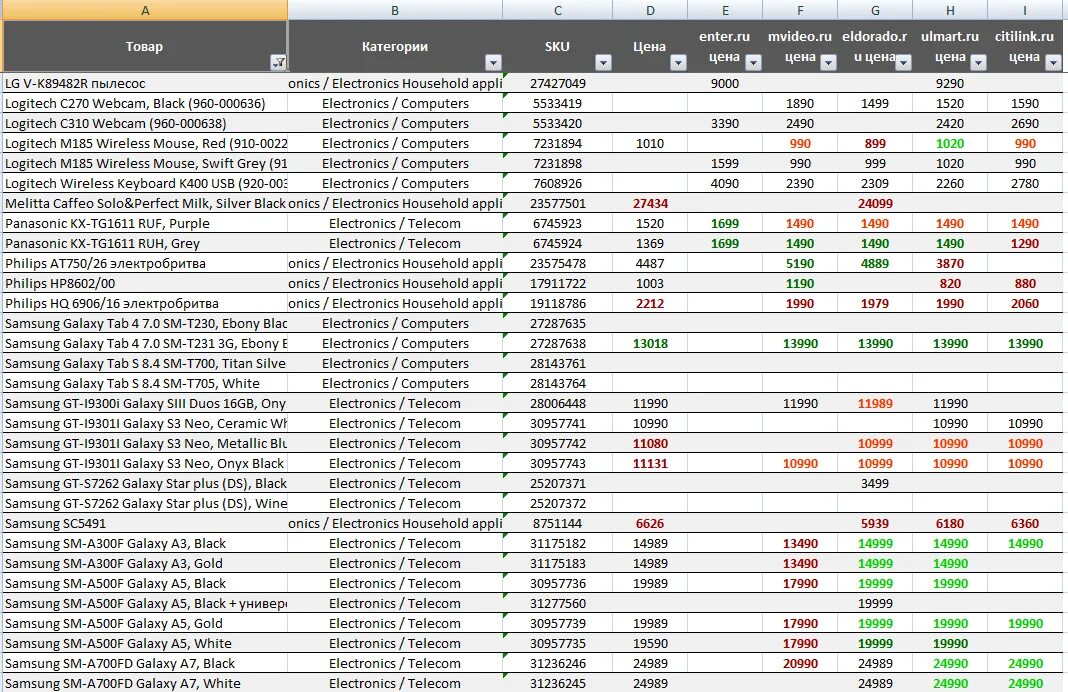Image resolution: width=1068 pixels, height=692 pixels.
Task: Click mvideo.ru price 5190
Action: [800, 264]
